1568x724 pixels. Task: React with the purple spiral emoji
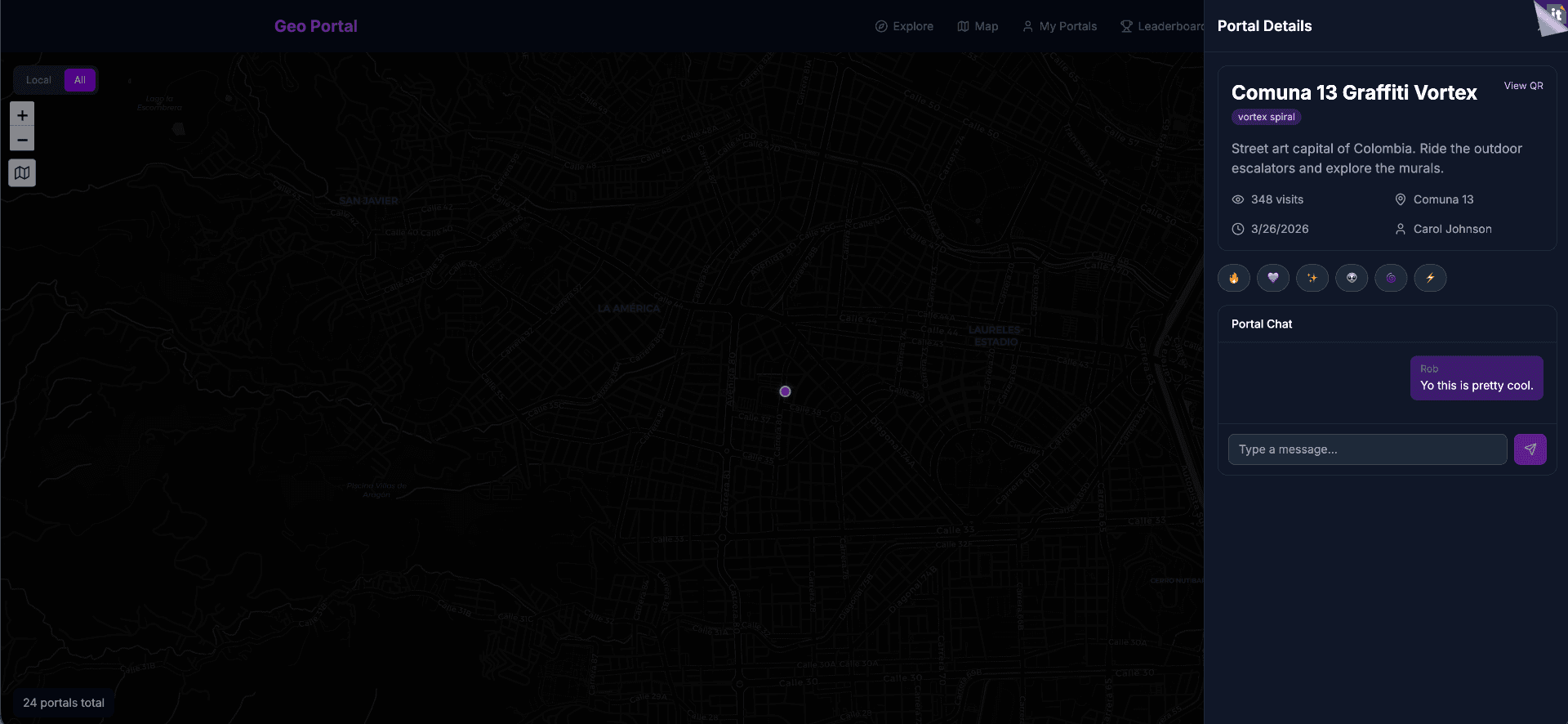click(1391, 278)
